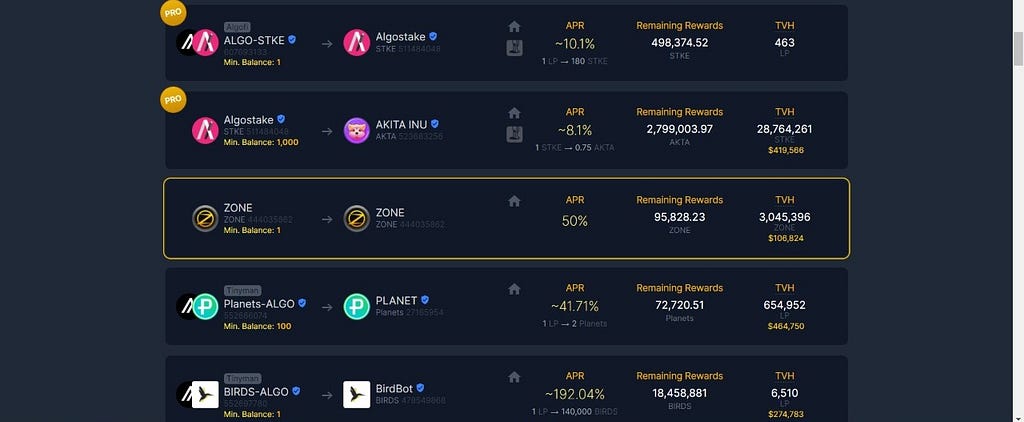Click the home icon in the BIRDS-ALGO row
The image size is (1024, 422).
pos(515,377)
